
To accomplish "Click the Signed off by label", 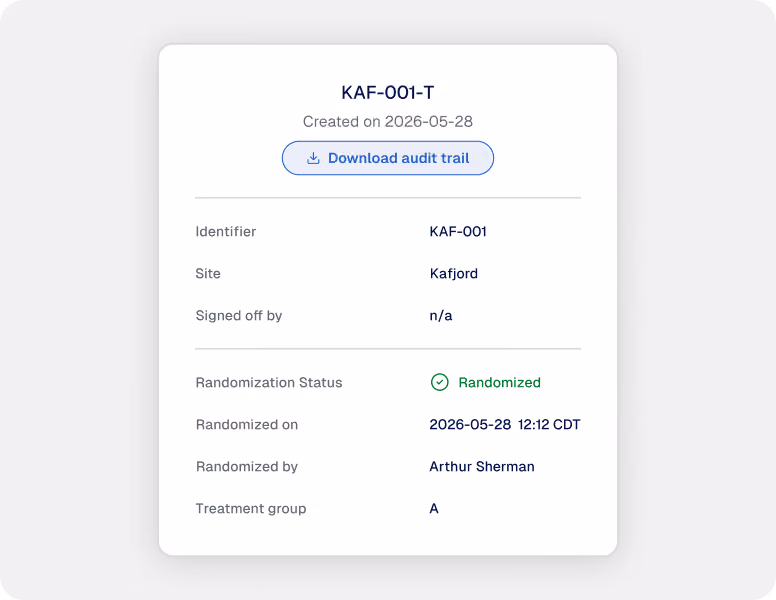I will coord(239,315).
